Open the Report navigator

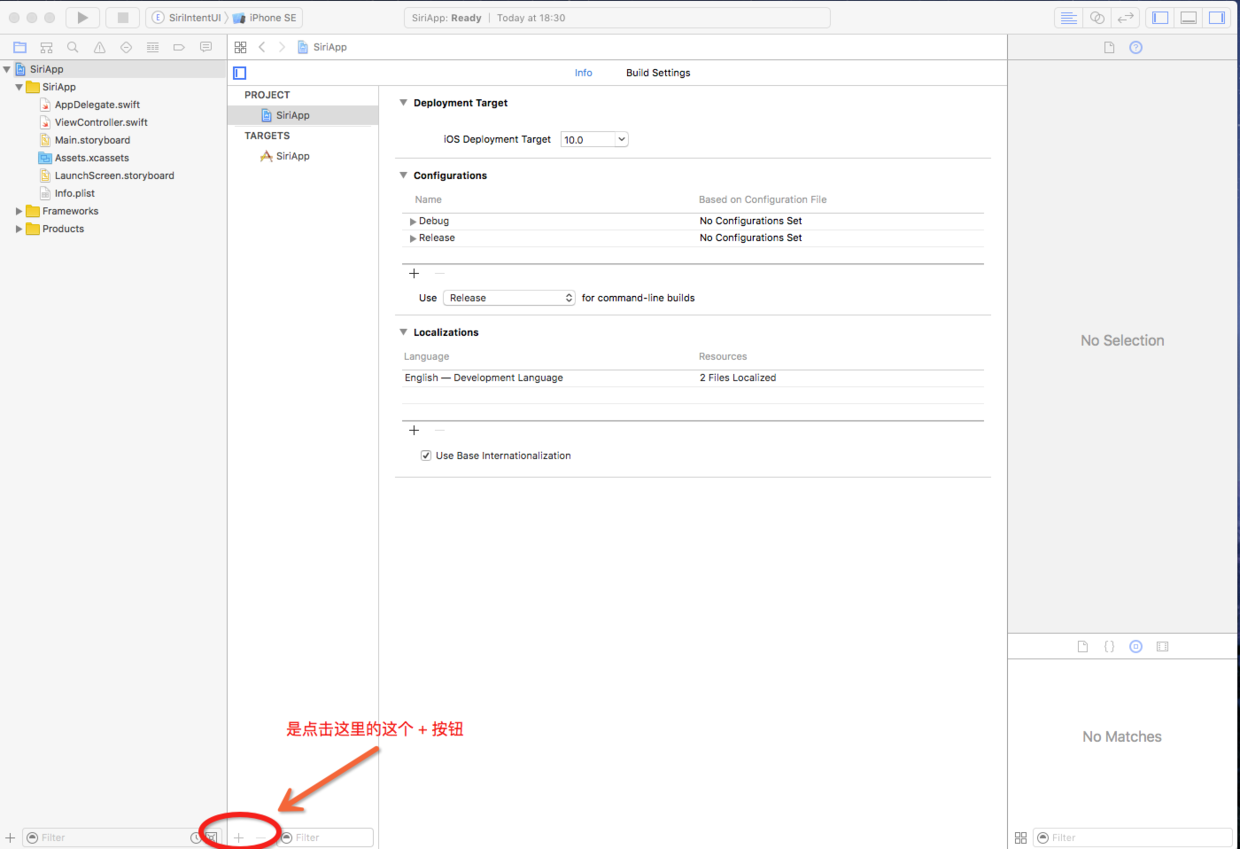coord(206,47)
